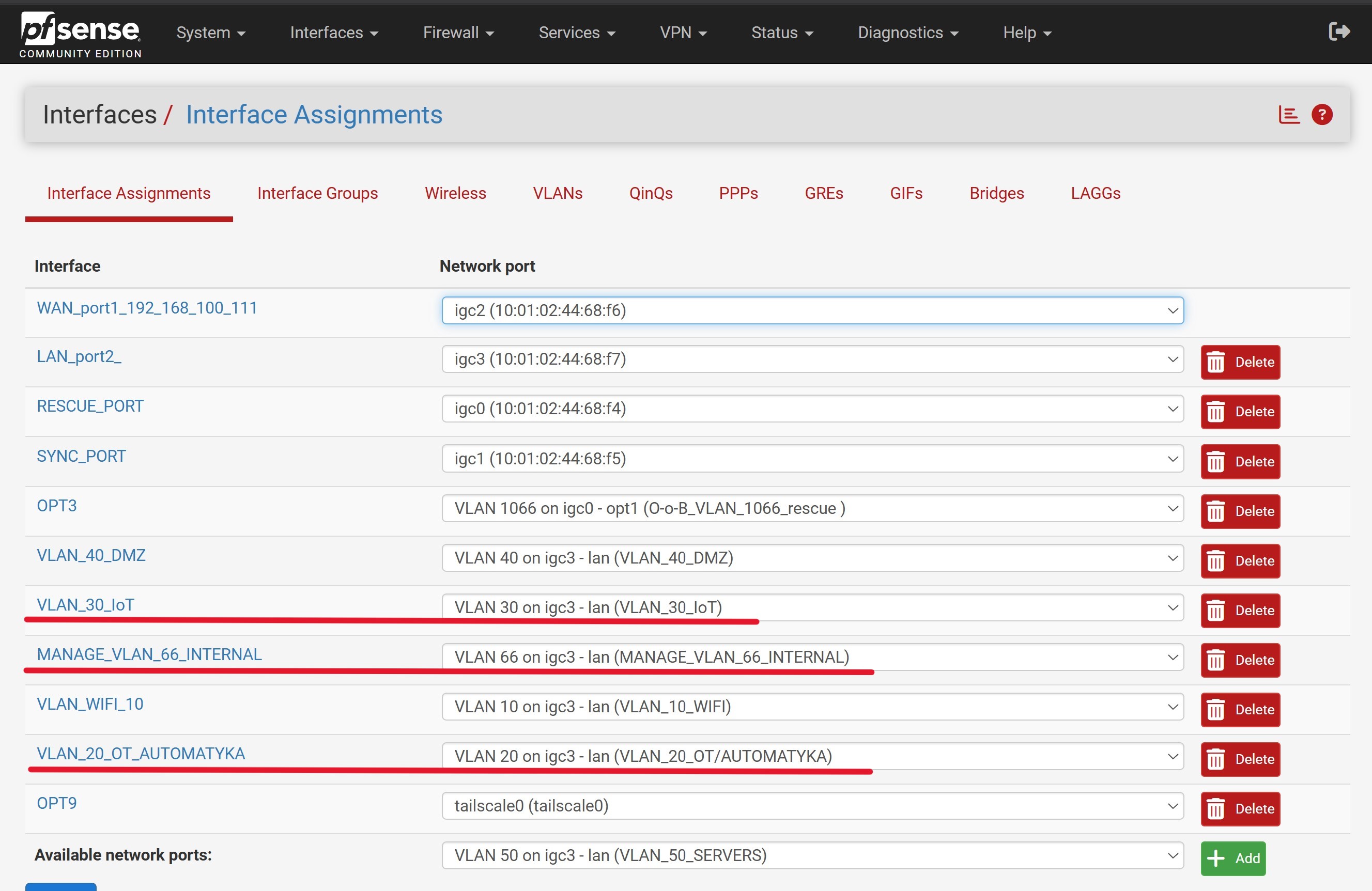Open the OPT9 interface link

point(56,803)
